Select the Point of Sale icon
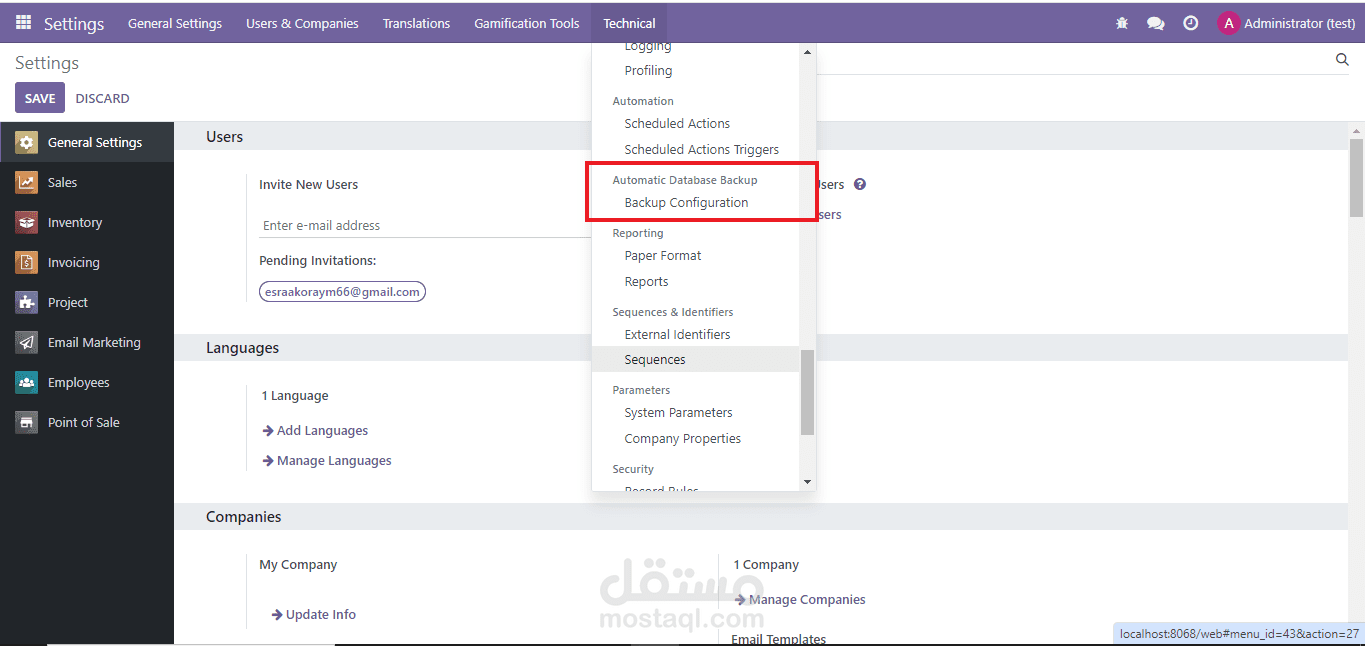 pos(27,422)
